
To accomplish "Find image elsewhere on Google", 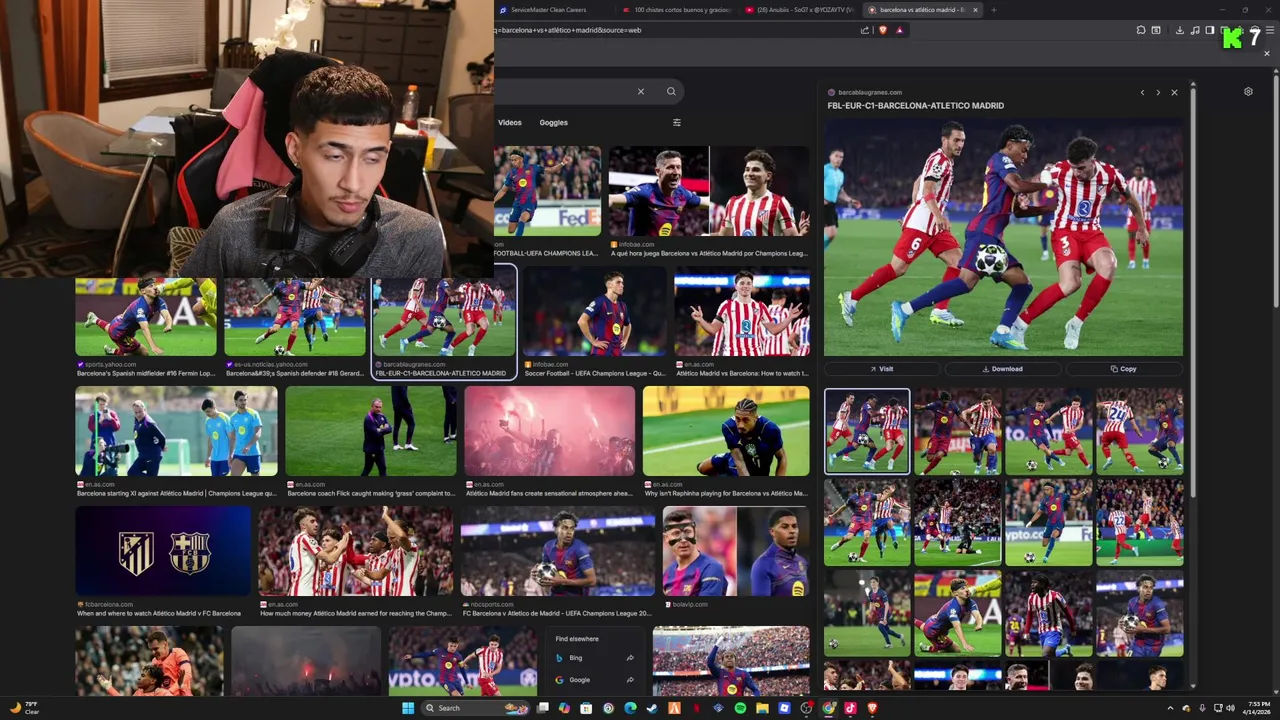I will (x=594, y=680).
